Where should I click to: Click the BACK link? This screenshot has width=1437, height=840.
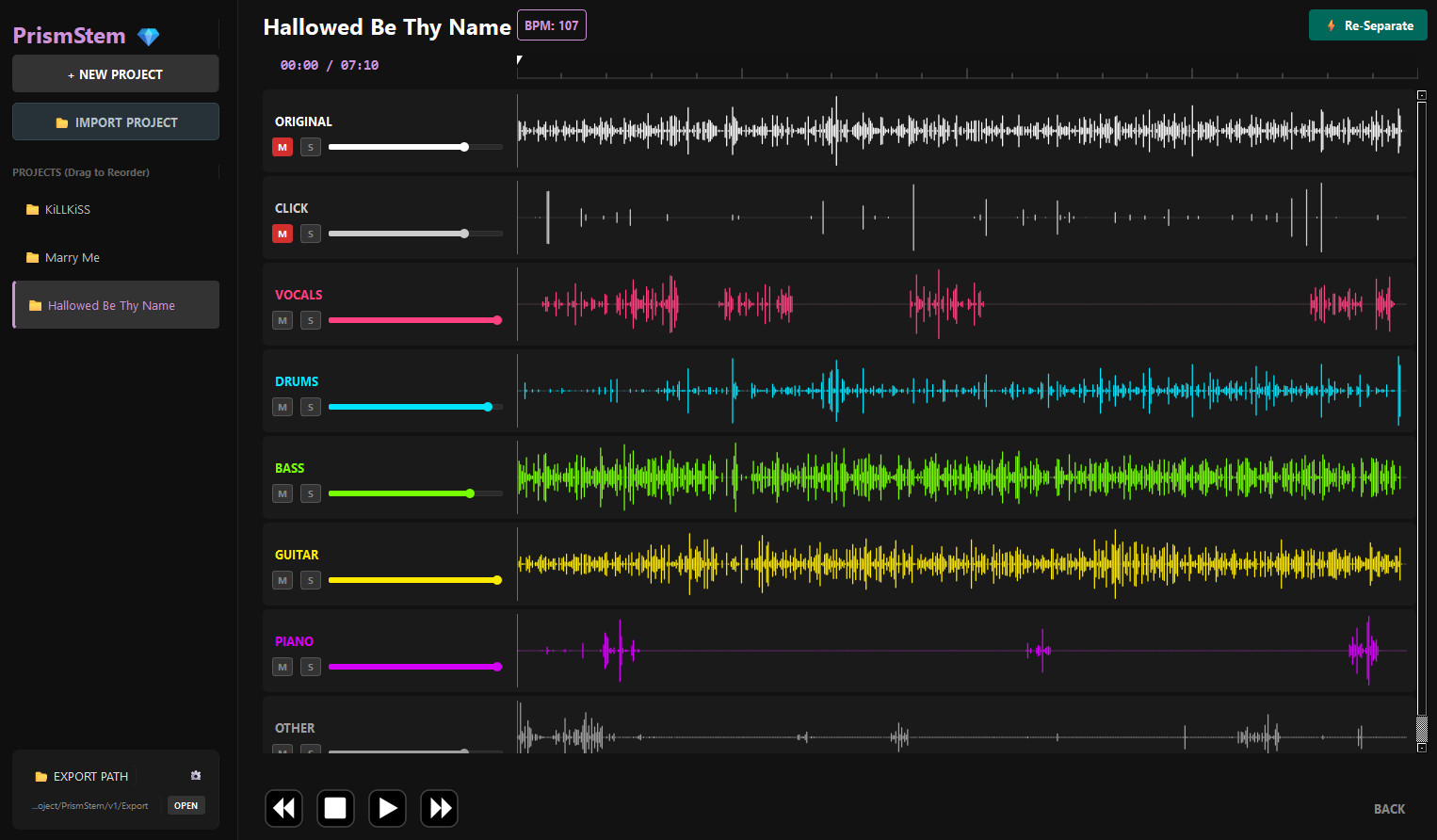pyautogui.click(x=1389, y=809)
